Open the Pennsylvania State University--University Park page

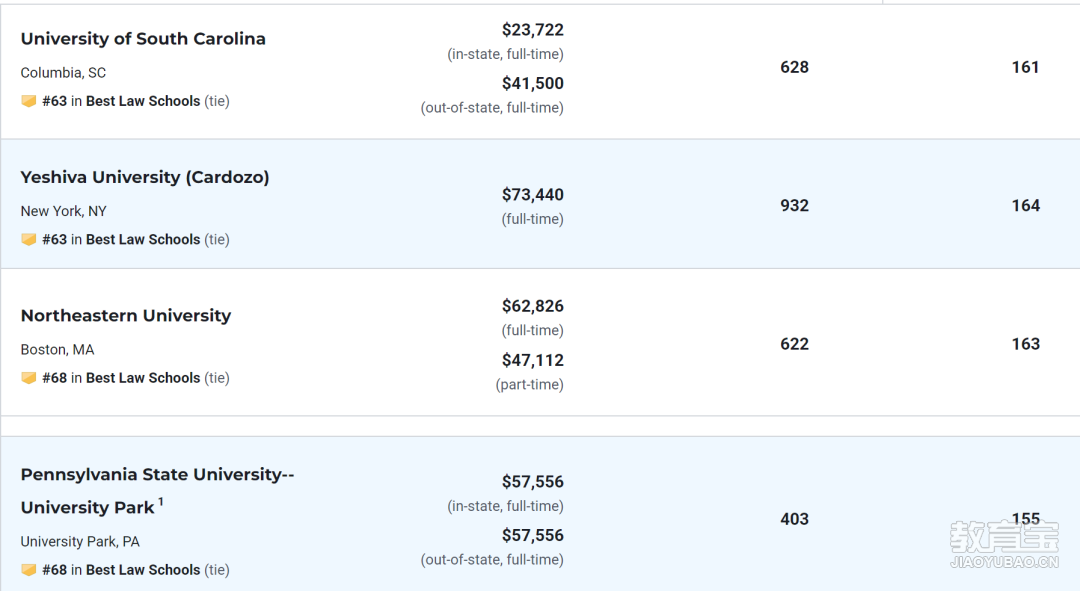157,490
